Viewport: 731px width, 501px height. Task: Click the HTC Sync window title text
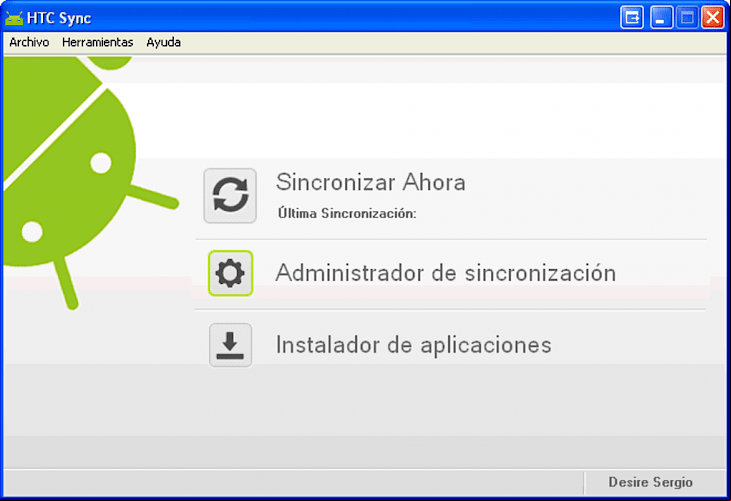(x=59, y=18)
